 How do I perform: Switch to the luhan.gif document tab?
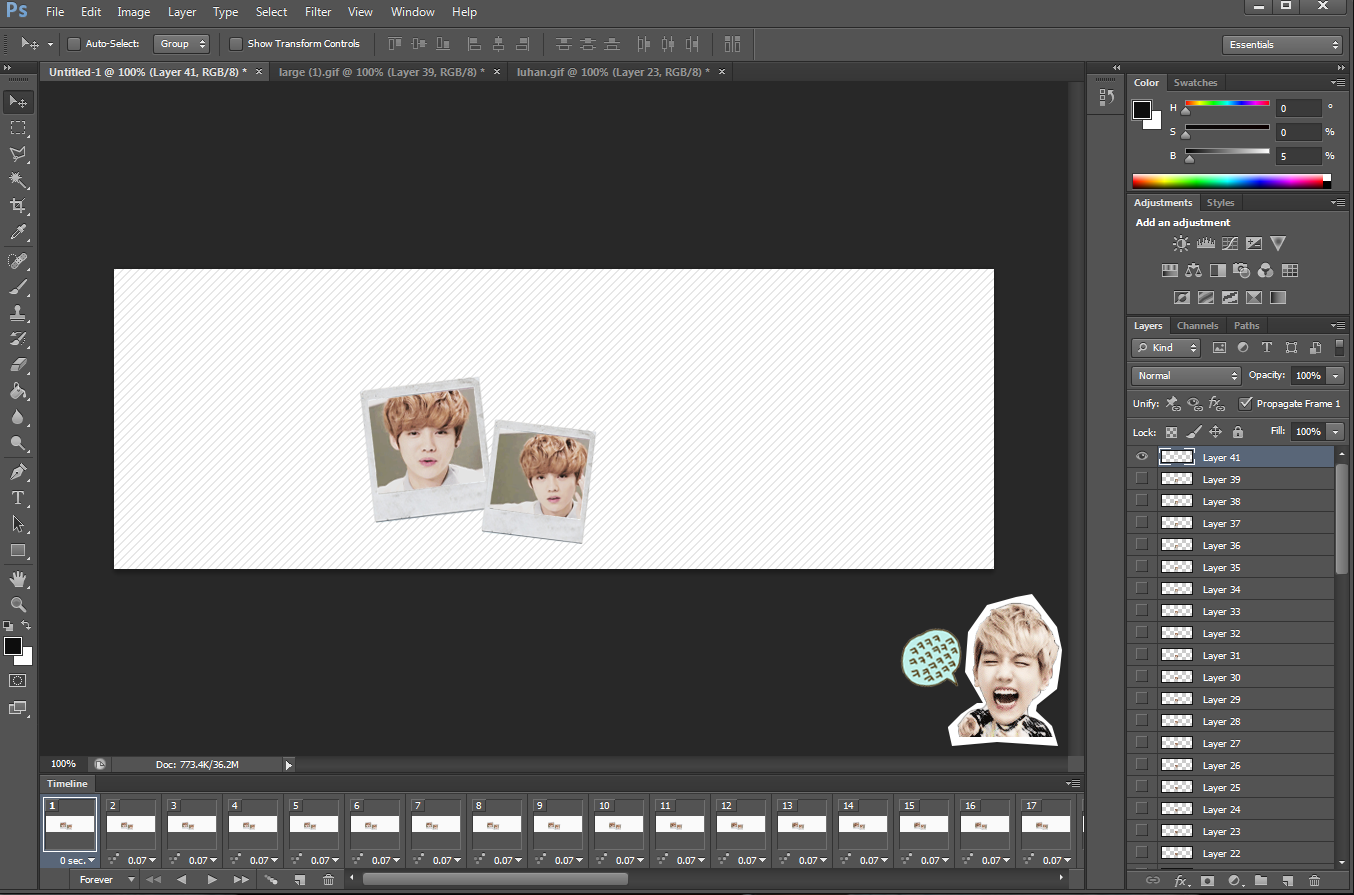point(613,72)
